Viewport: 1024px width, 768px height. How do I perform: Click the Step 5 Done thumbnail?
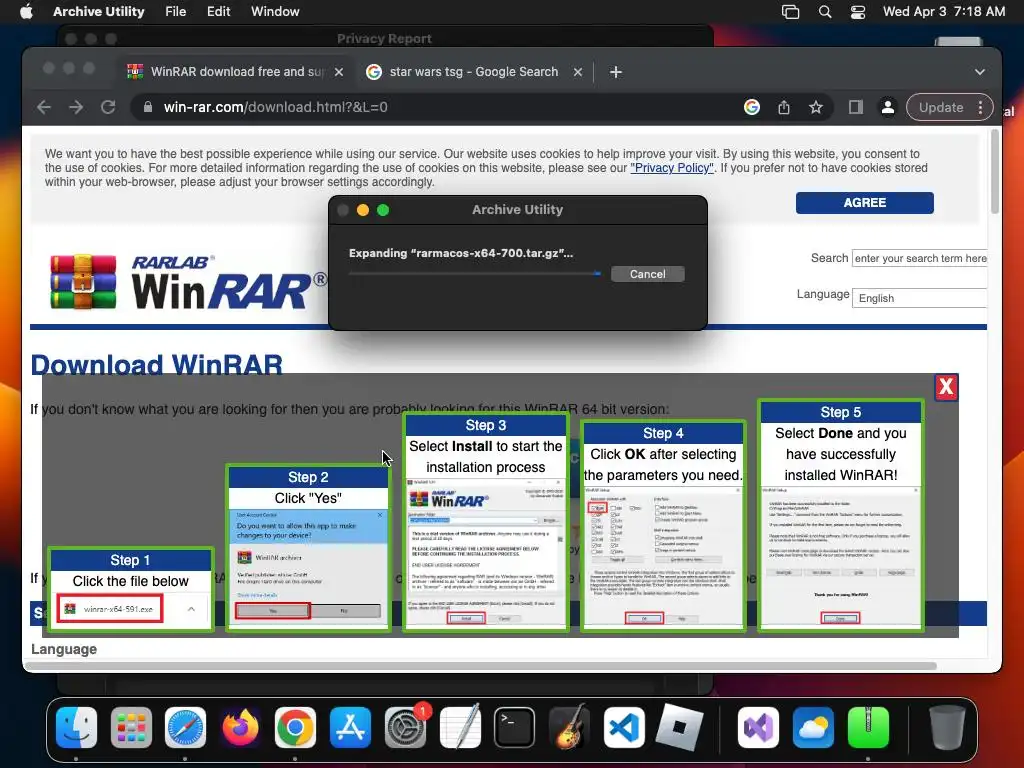tap(840, 515)
